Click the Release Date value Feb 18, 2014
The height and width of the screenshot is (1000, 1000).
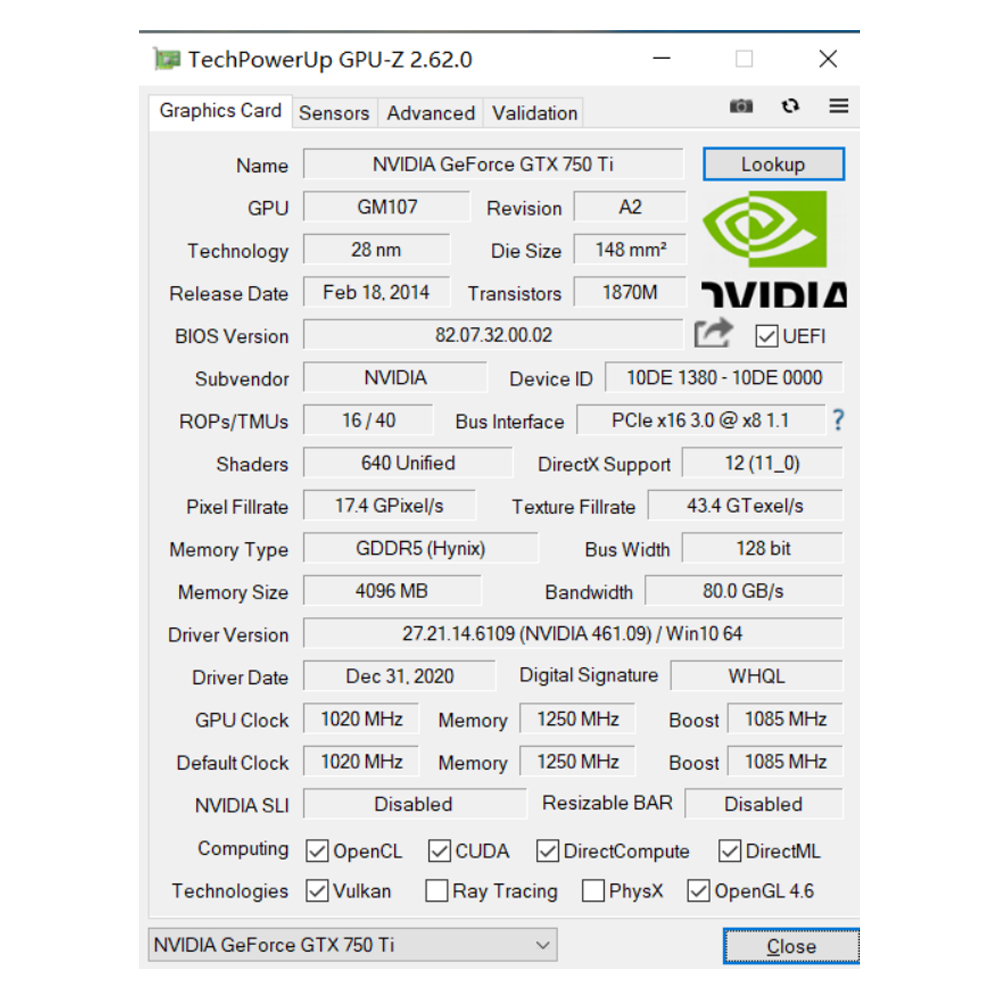tap(376, 293)
